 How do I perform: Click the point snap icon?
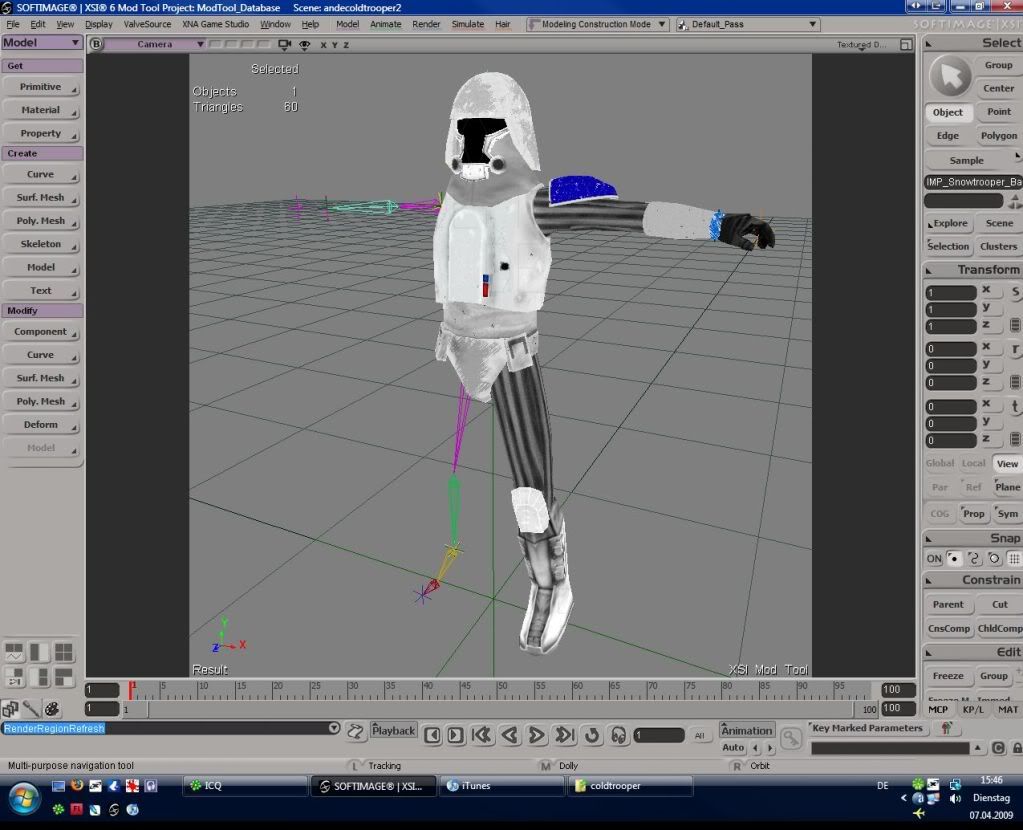[x=954, y=559]
